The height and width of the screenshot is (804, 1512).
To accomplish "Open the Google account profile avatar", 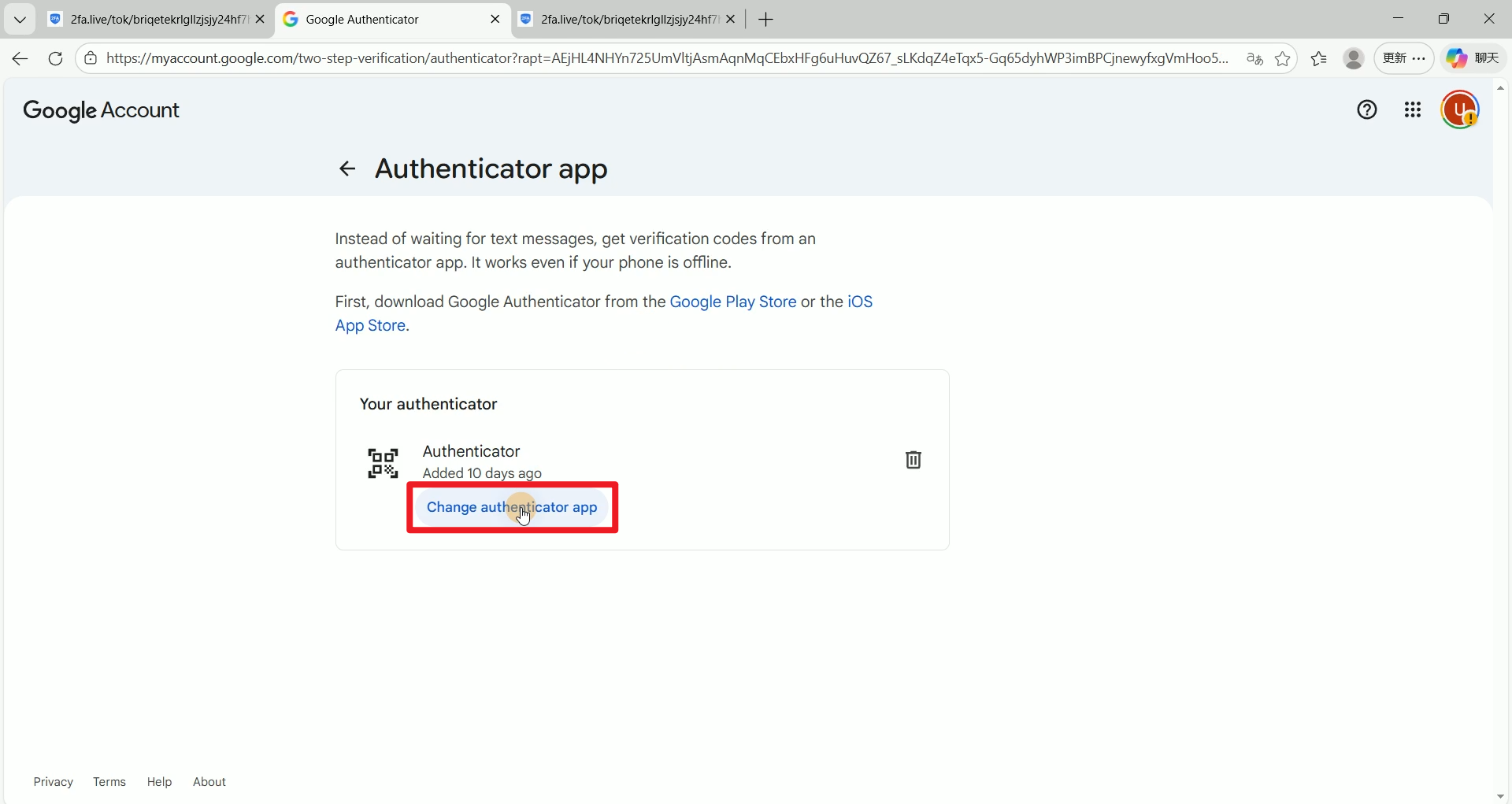I will pyautogui.click(x=1459, y=110).
